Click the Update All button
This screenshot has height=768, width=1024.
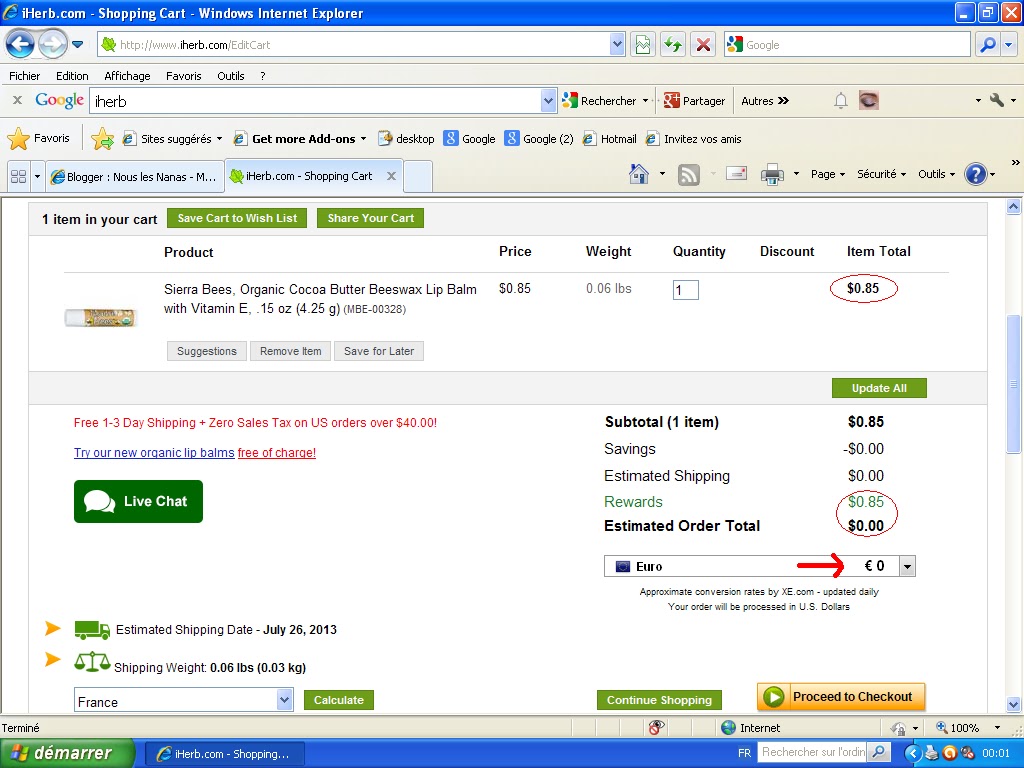click(879, 388)
